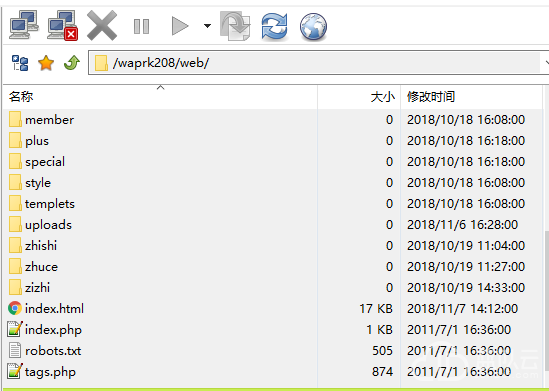This screenshot has width=549, height=391.
Task: Click the date 2018/10/19 11:04:00
Action: coord(466,246)
